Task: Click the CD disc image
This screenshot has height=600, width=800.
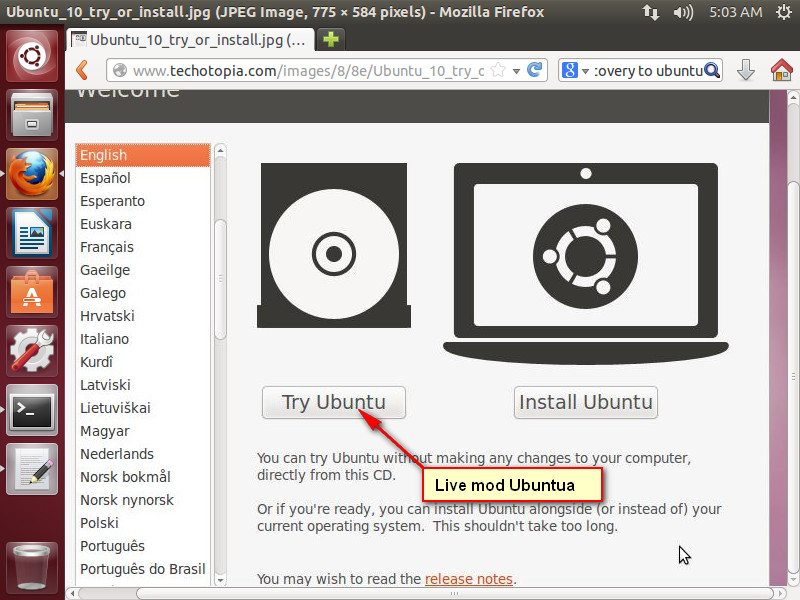Action: [x=334, y=245]
